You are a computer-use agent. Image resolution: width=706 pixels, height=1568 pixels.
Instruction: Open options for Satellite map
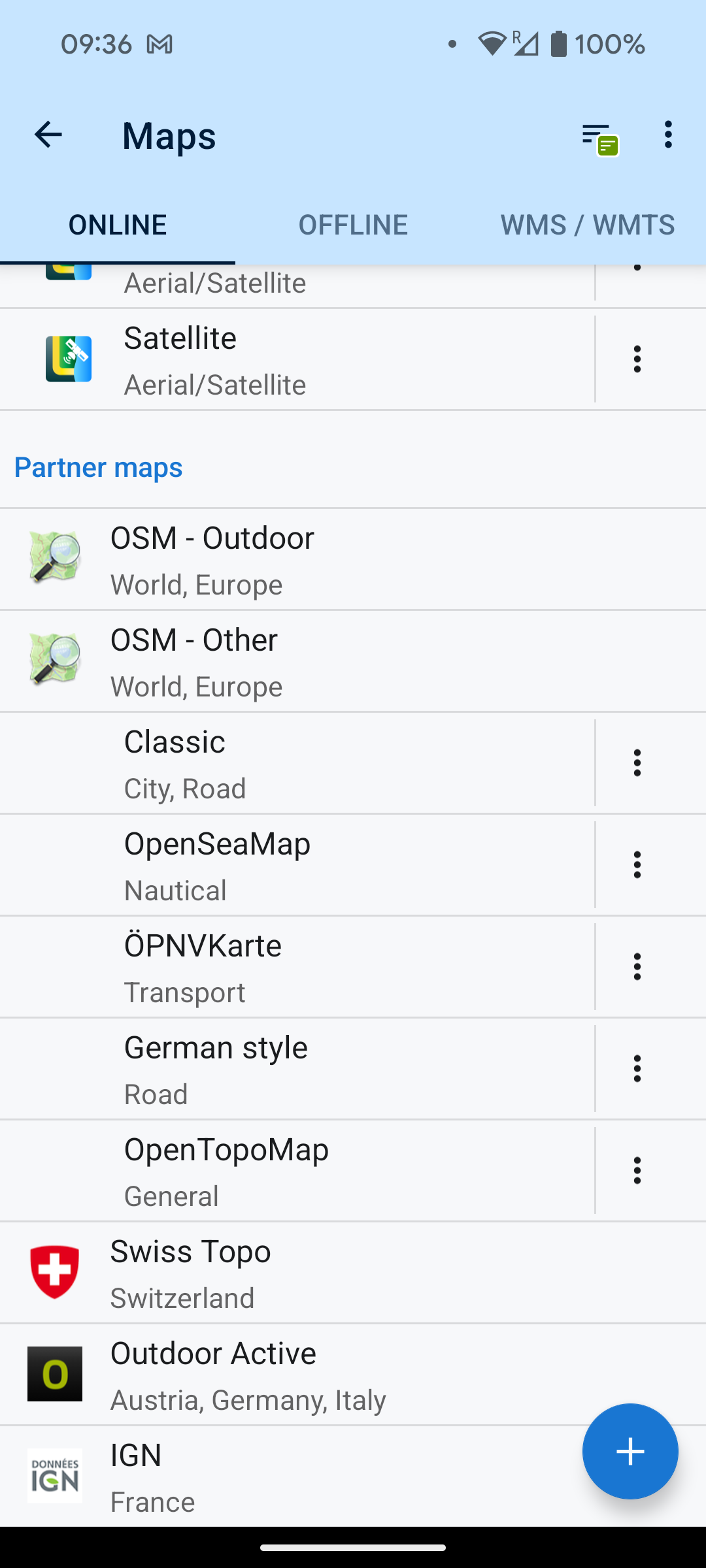637,359
